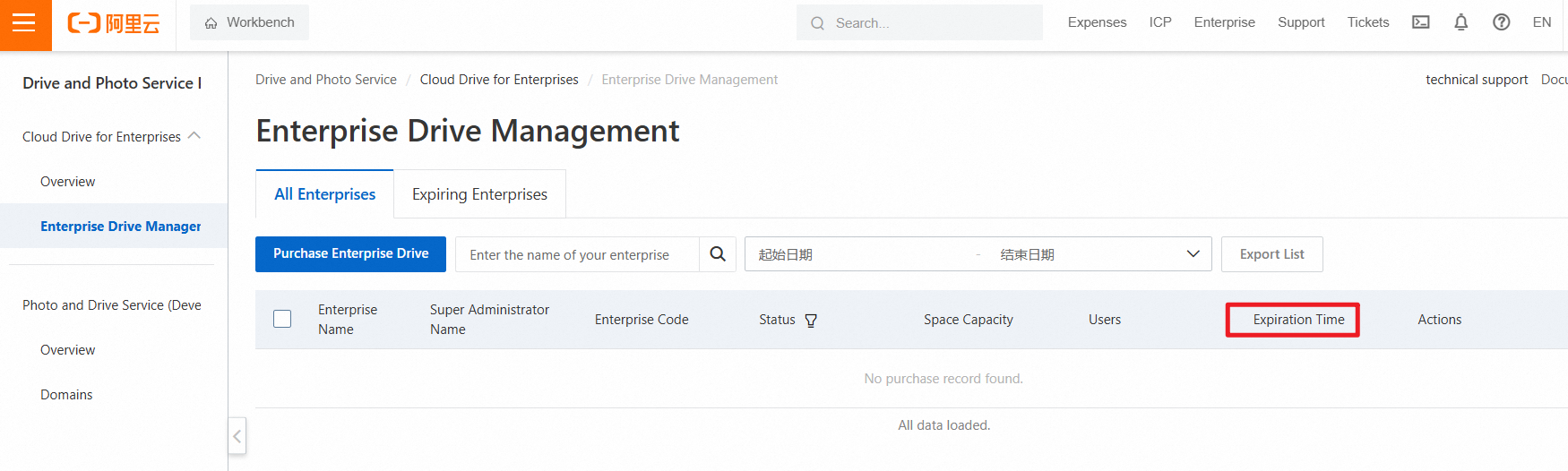The width and height of the screenshot is (1568, 471).
Task: Select the All Enterprises tab
Action: click(325, 194)
